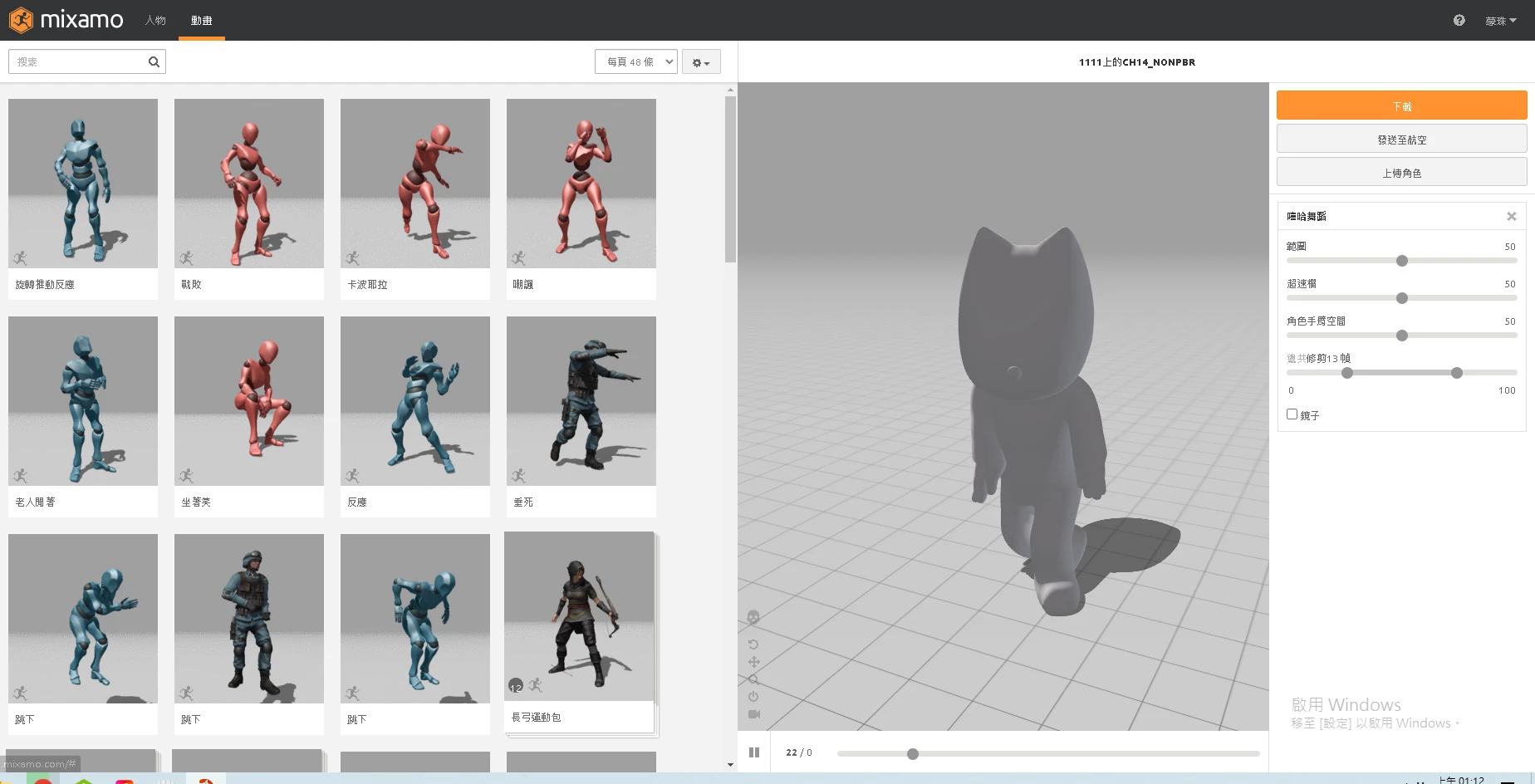The height and width of the screenshot is (784, 1535).
Task: Close the 嘻哈舞蹈 animation panel
Action: pos(1512,216)
